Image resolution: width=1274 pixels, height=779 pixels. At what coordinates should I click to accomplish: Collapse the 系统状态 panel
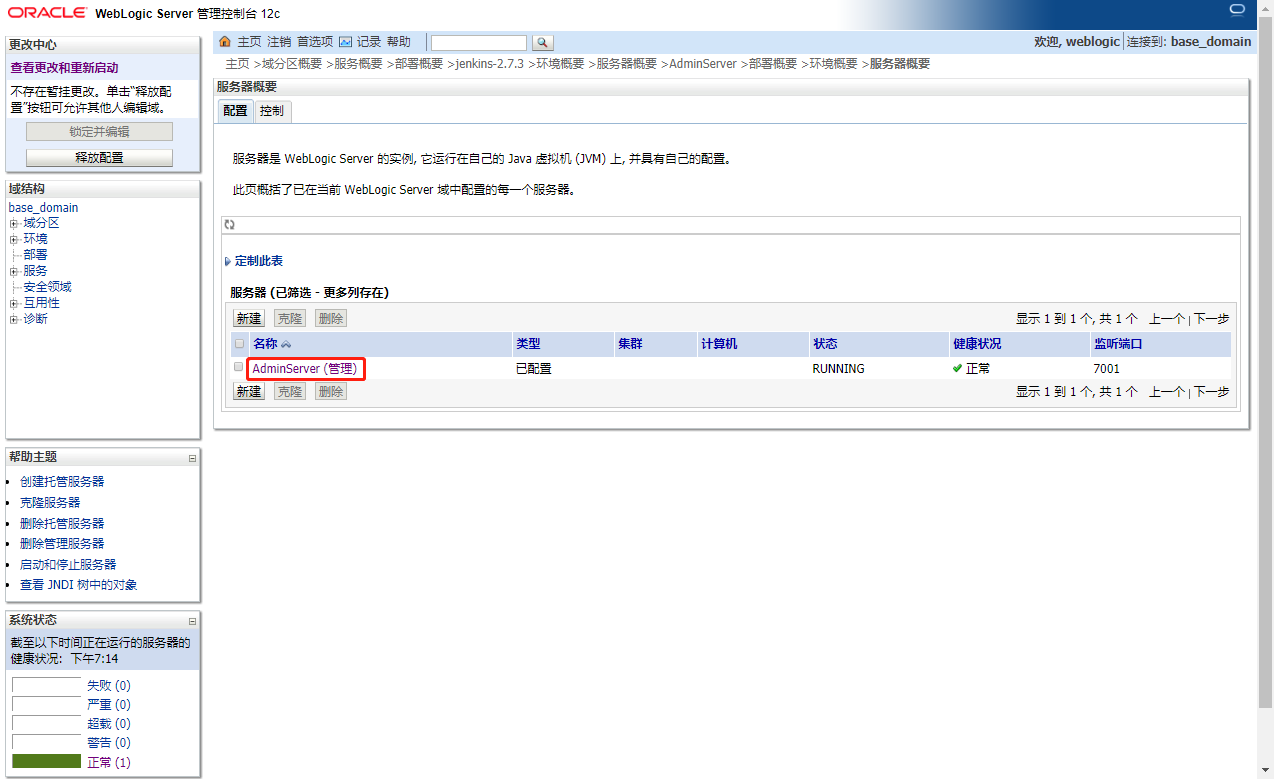[192, 621]
